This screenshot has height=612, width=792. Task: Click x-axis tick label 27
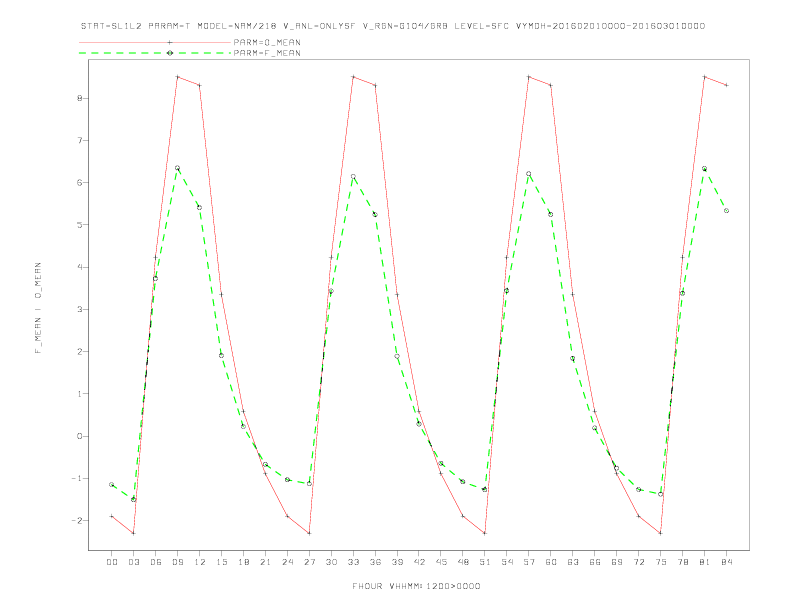click(309, 562)
